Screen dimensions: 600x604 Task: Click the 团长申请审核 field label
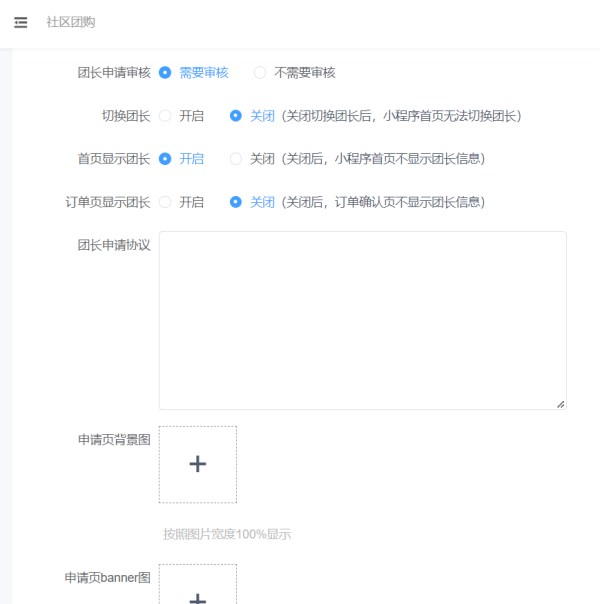point(114,73)
